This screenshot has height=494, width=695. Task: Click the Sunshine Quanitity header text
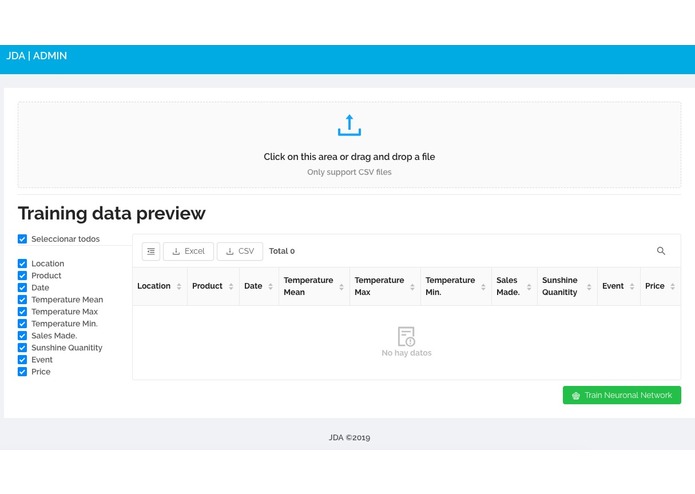click(x=560, y=286)
